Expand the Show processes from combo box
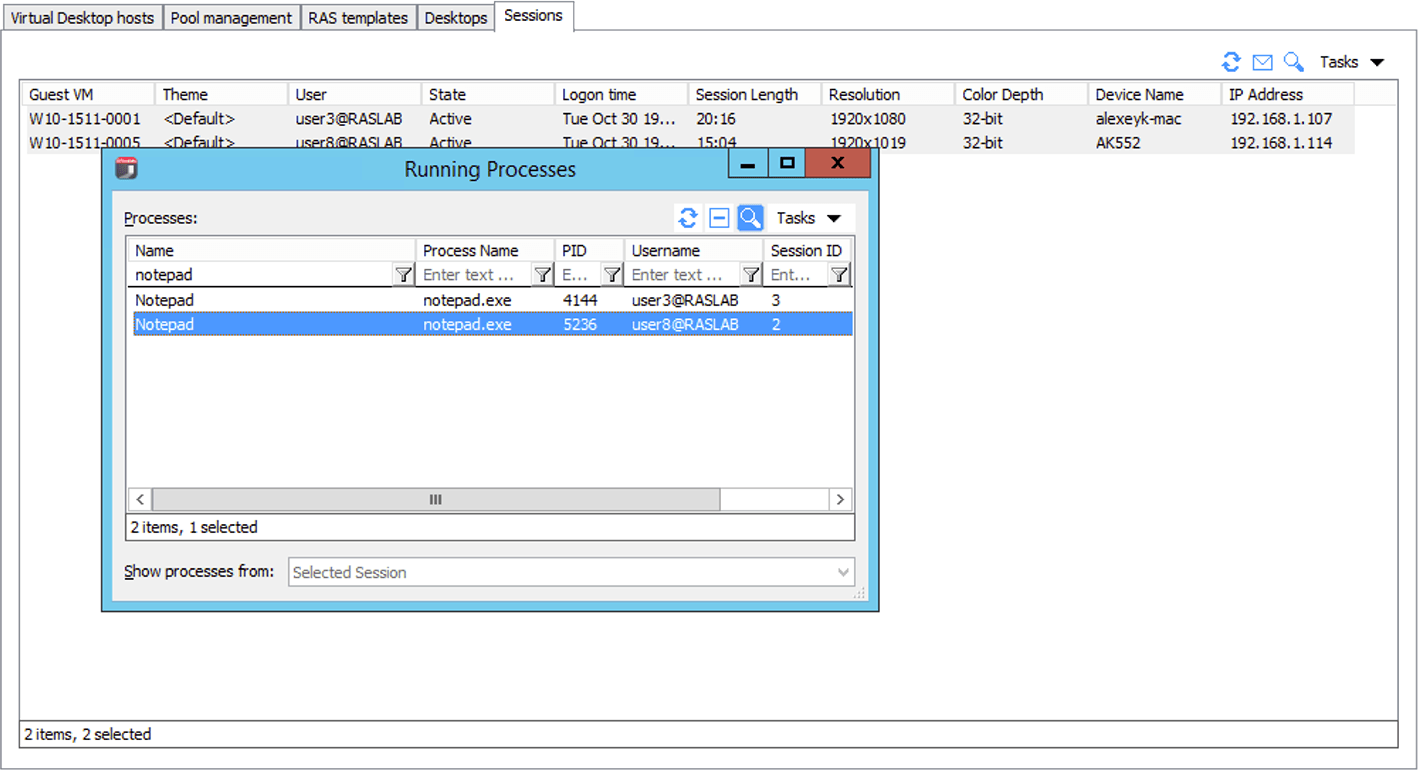 click(842, 572)
